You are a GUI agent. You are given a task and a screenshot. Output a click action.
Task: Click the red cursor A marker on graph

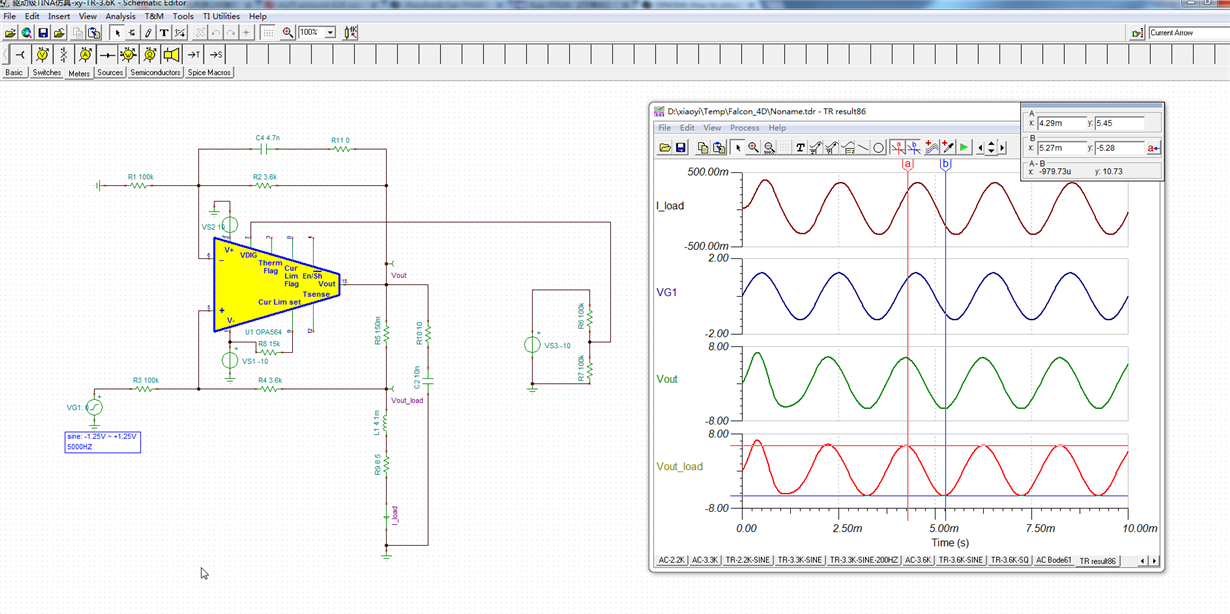coord(907,164)
